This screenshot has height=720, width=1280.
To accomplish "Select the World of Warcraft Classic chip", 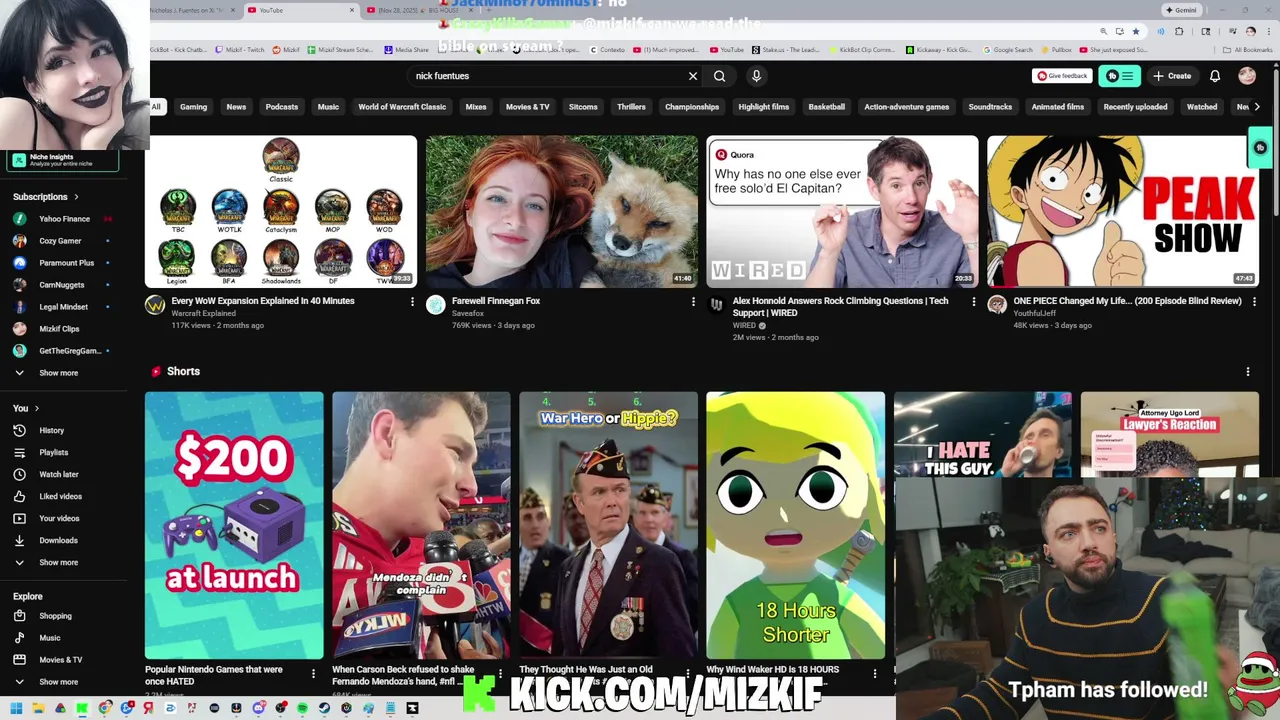I will (x=402, y=107).
